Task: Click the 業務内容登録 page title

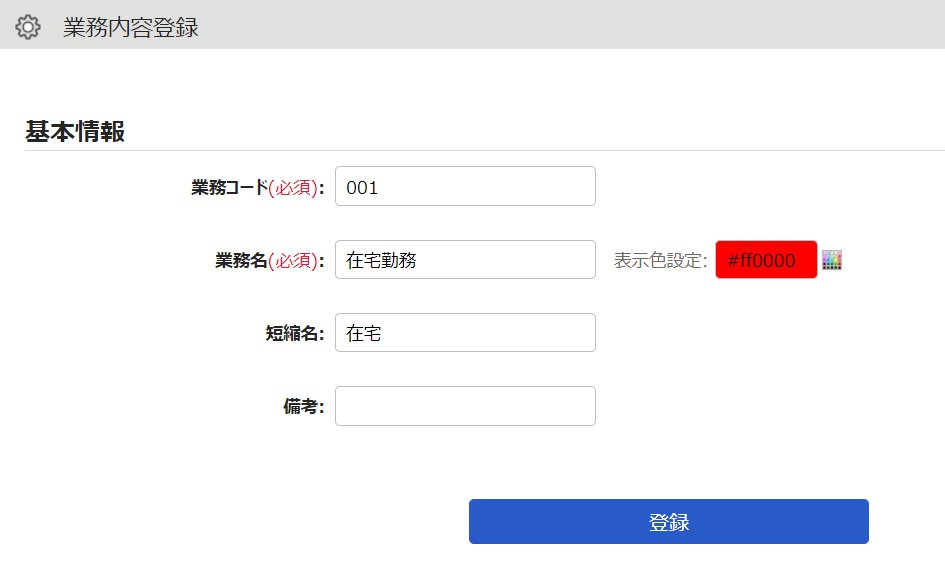Action: [131, 28]
